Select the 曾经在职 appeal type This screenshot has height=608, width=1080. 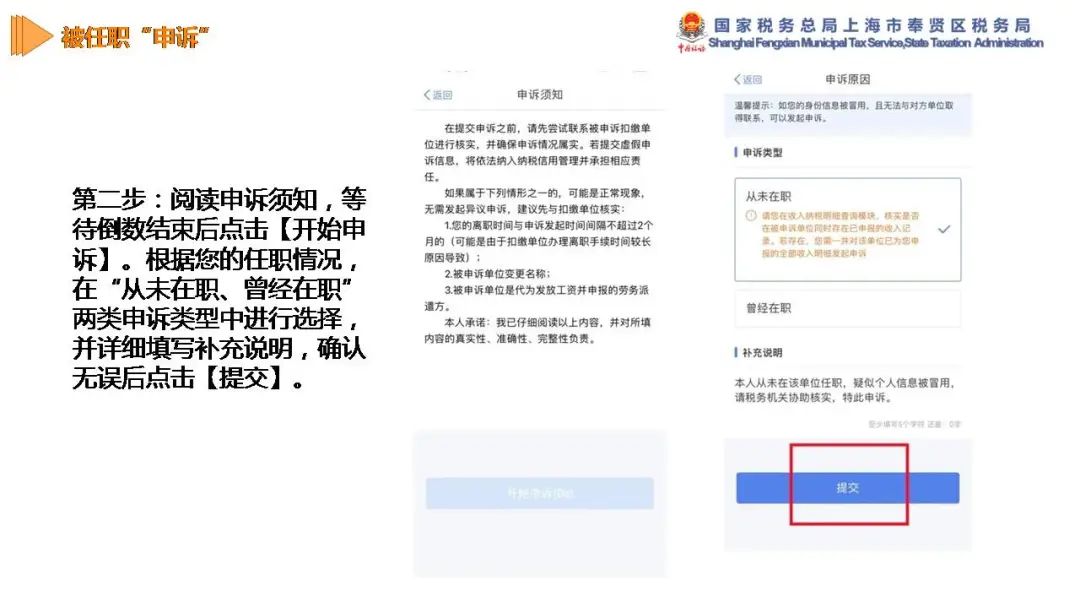click(x=847, y=308)
